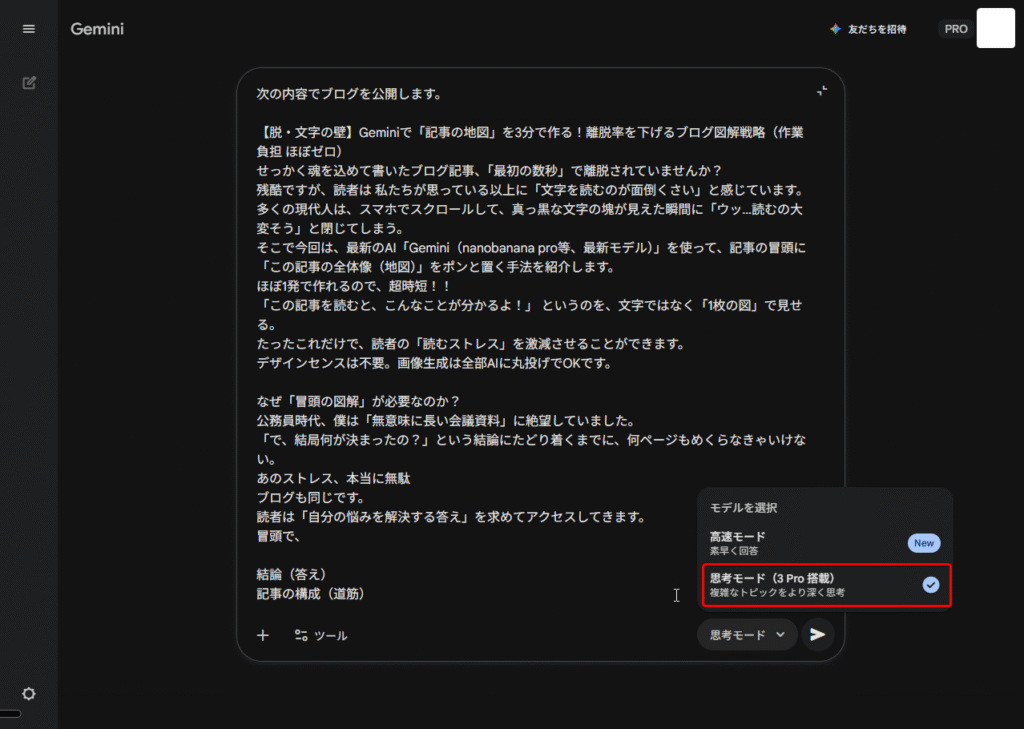Open the 思考モード model selector dropdown
This screenshot has width=1024, height=729.
(x=746, y=635)
